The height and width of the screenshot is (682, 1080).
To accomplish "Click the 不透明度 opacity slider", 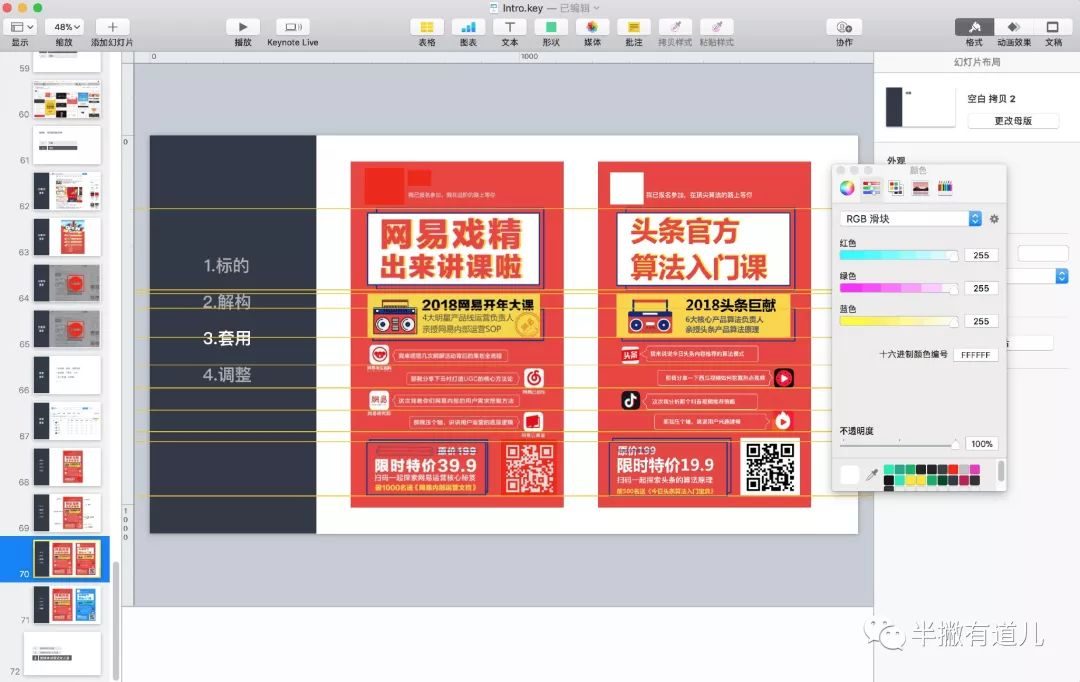I will click(x=898, y=444).
